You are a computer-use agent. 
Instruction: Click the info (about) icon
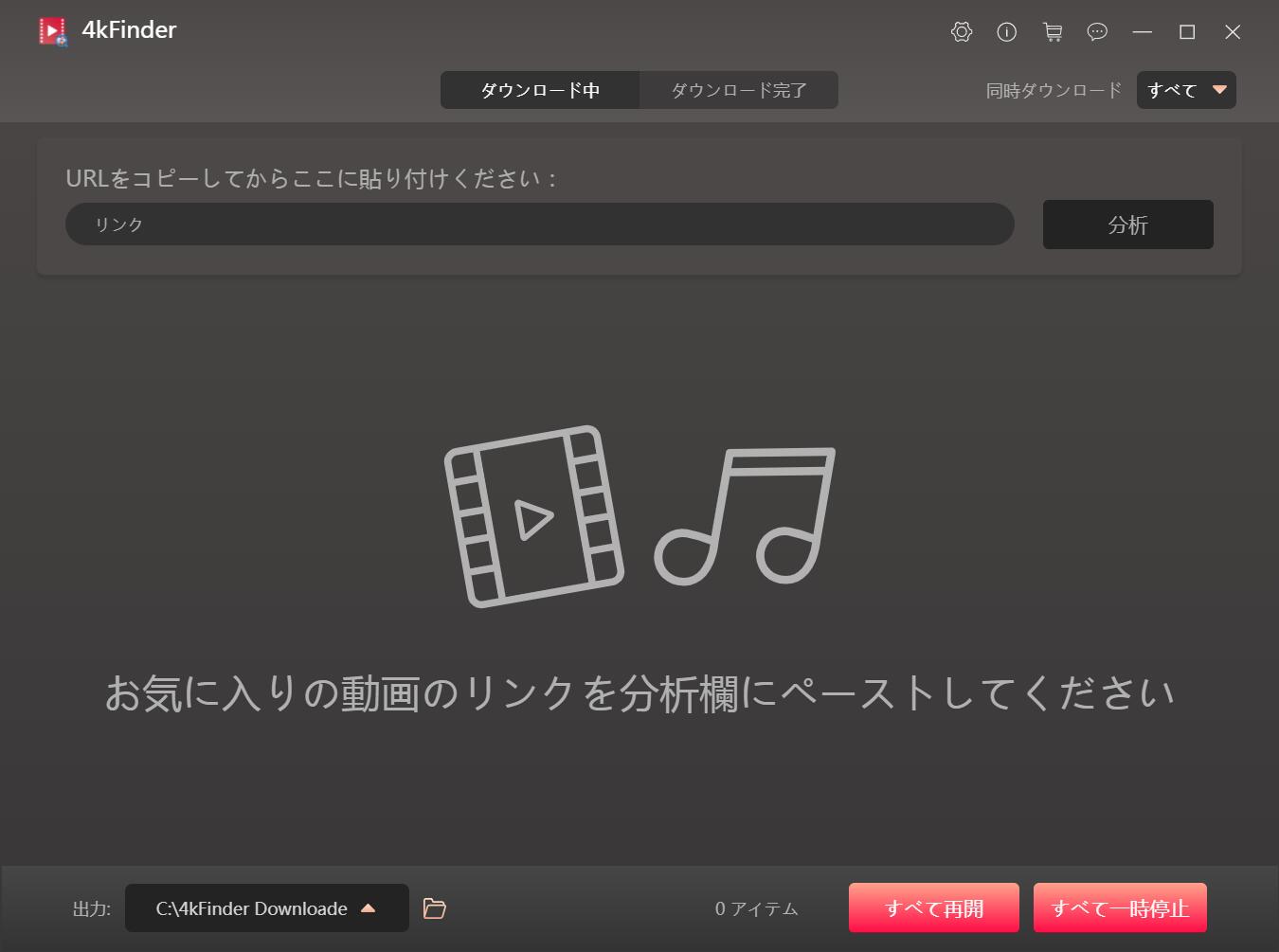[1006, 32]
